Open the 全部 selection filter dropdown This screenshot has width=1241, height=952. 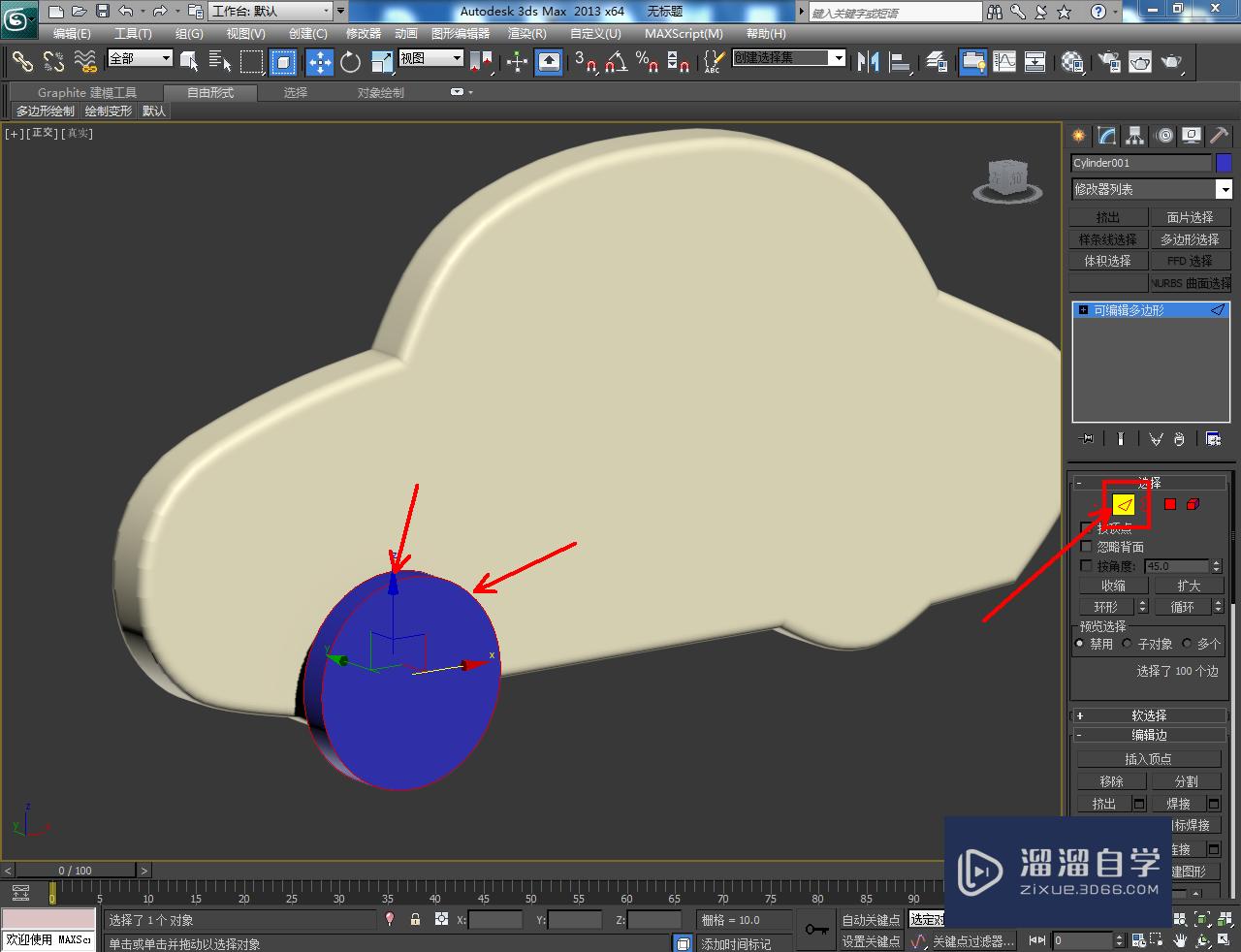click(x=140, y=58)
